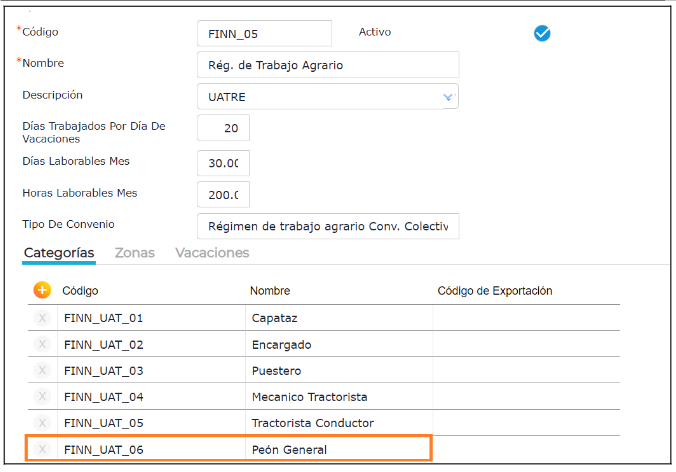
Task: Focus the Nombre field Rég. de Trabajo Agrario
Action: click(x=328, y=65)
